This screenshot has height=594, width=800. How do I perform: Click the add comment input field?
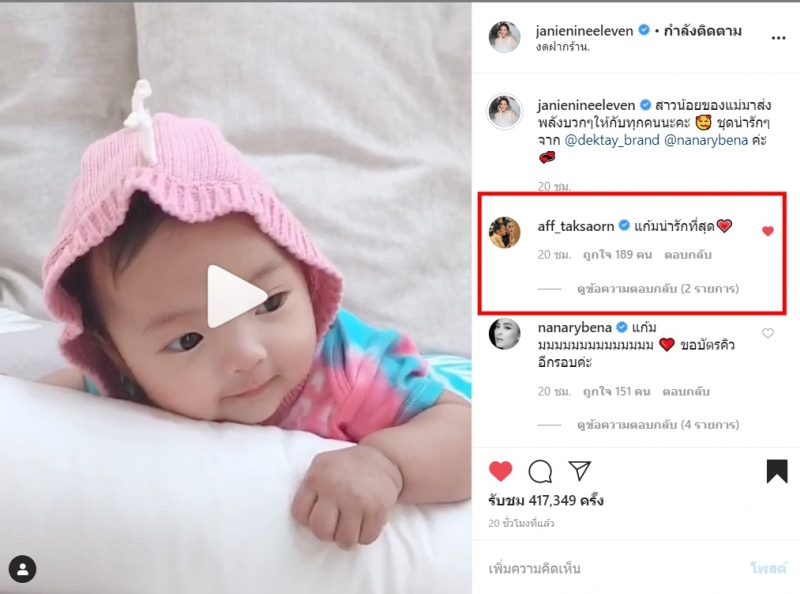point(612,568)
